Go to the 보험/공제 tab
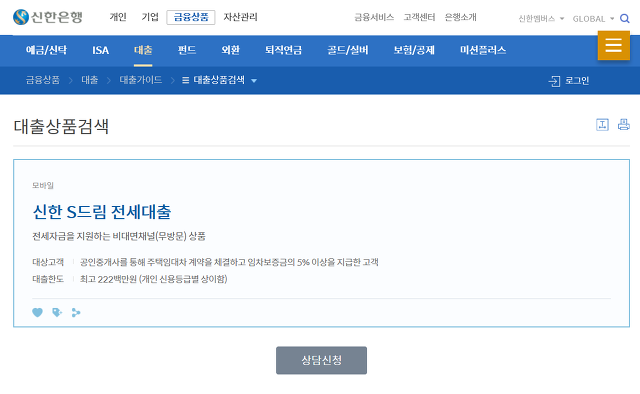640x394 pixels. [414, 50]
